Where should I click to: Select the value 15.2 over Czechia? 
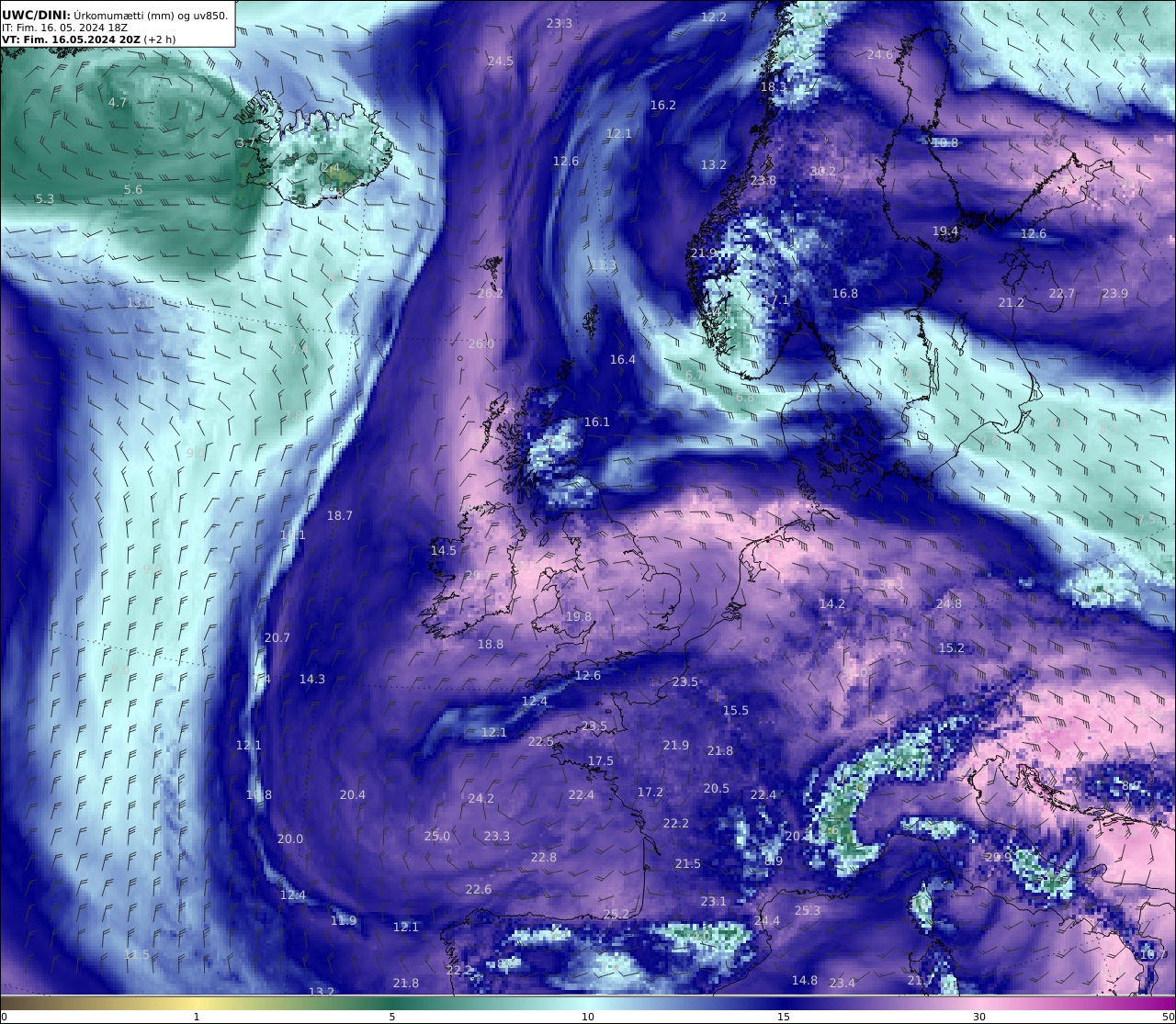click(952, 647)
